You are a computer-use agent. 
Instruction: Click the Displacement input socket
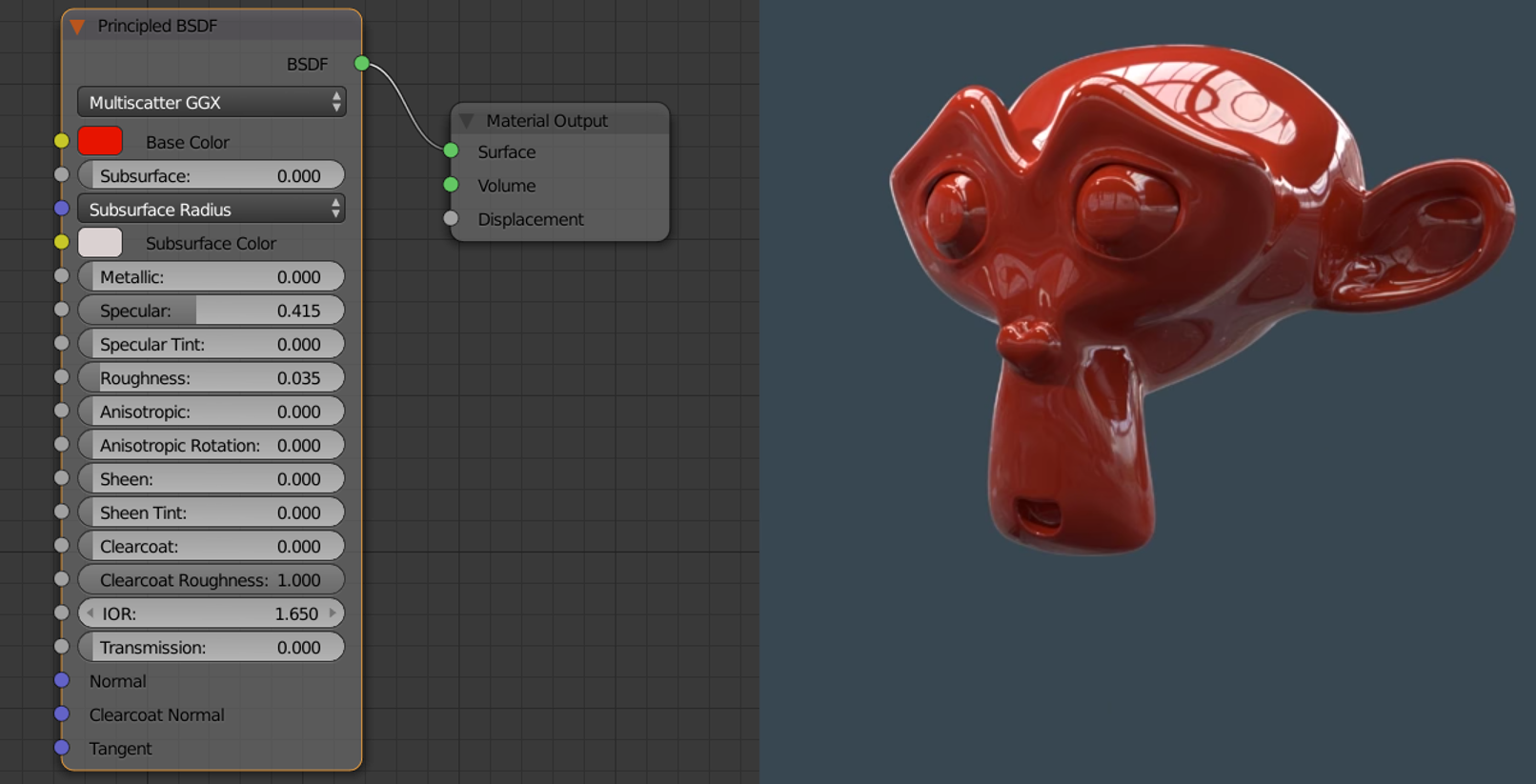(x=452, y=219)
